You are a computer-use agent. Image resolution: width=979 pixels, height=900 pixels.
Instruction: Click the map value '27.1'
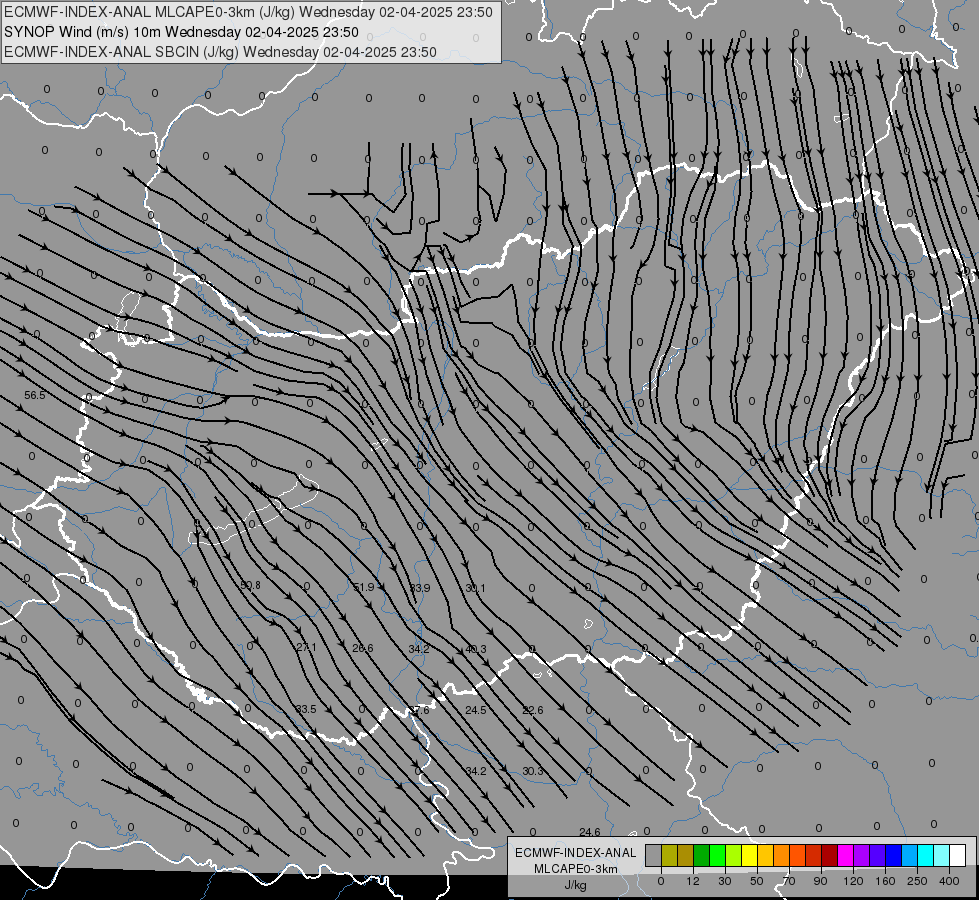306,647
